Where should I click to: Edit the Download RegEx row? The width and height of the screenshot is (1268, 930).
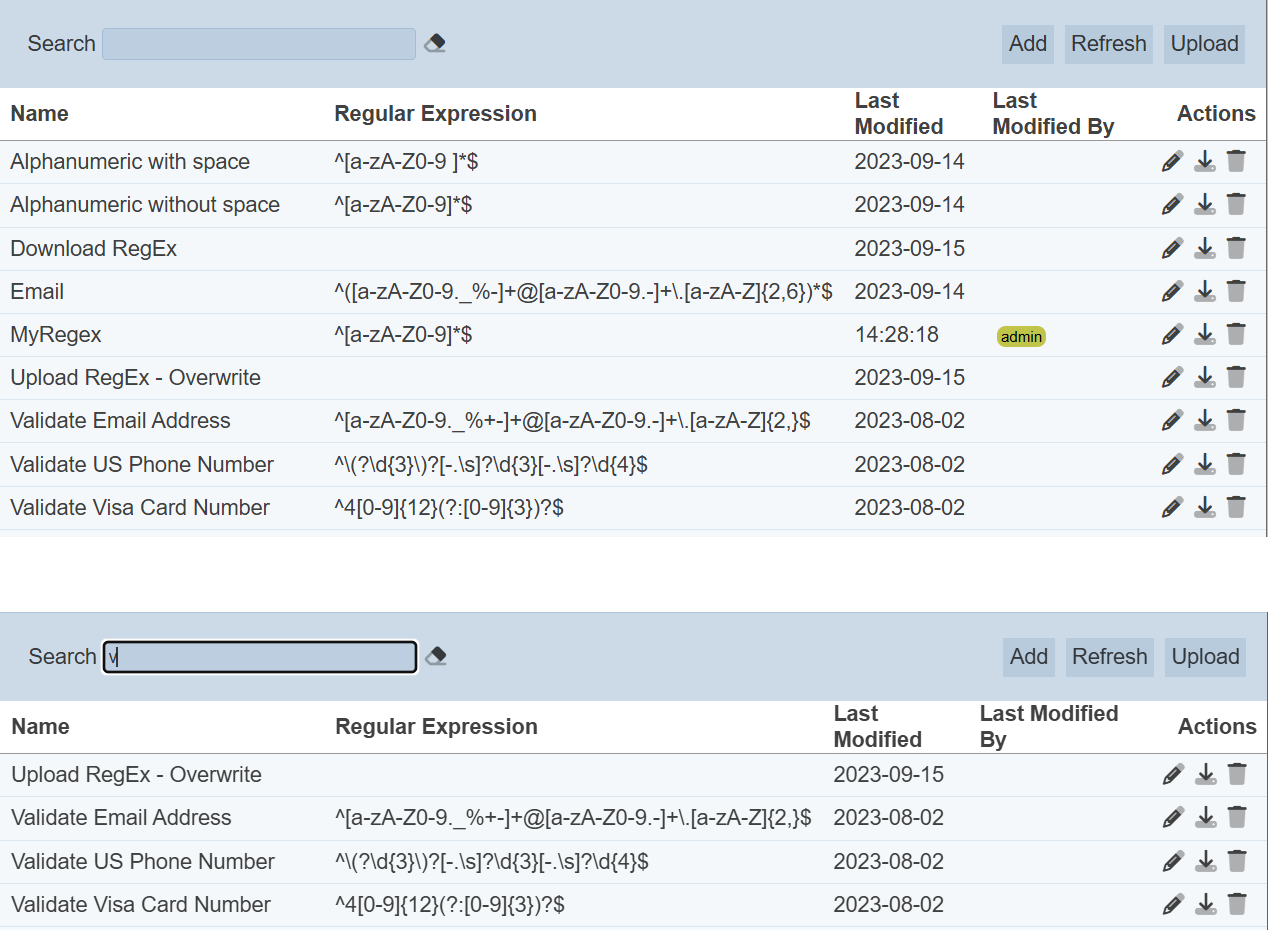point(1172,248)
